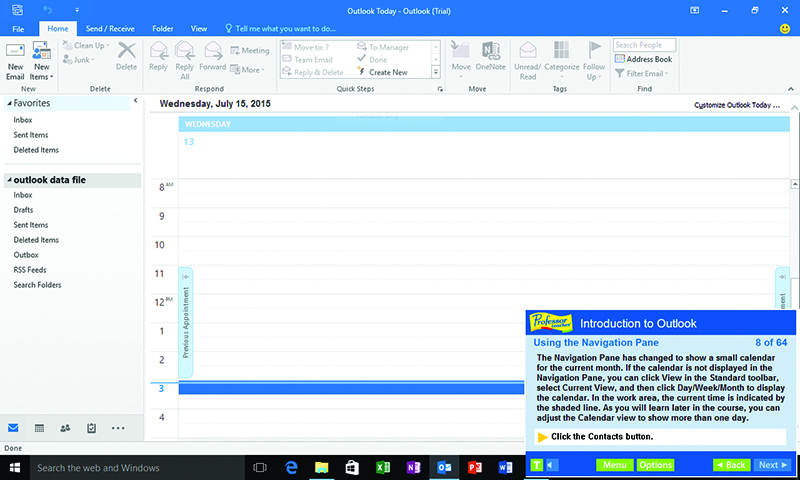Viewport: 800px width, 480px height.
Task: Select the Home tab
Action: [58, 29]
